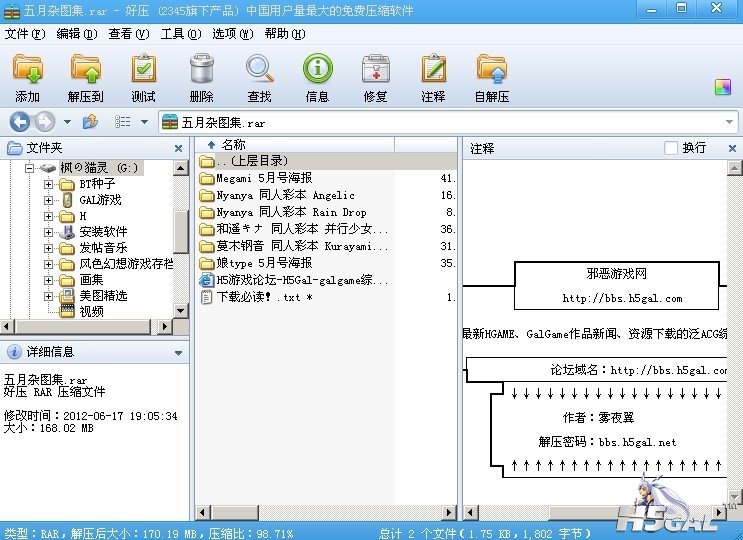Select the H5游戏论坛 web shortcut file
Image resolution: width=743 pixels, height=540 pixels.
tap(294, 280)
